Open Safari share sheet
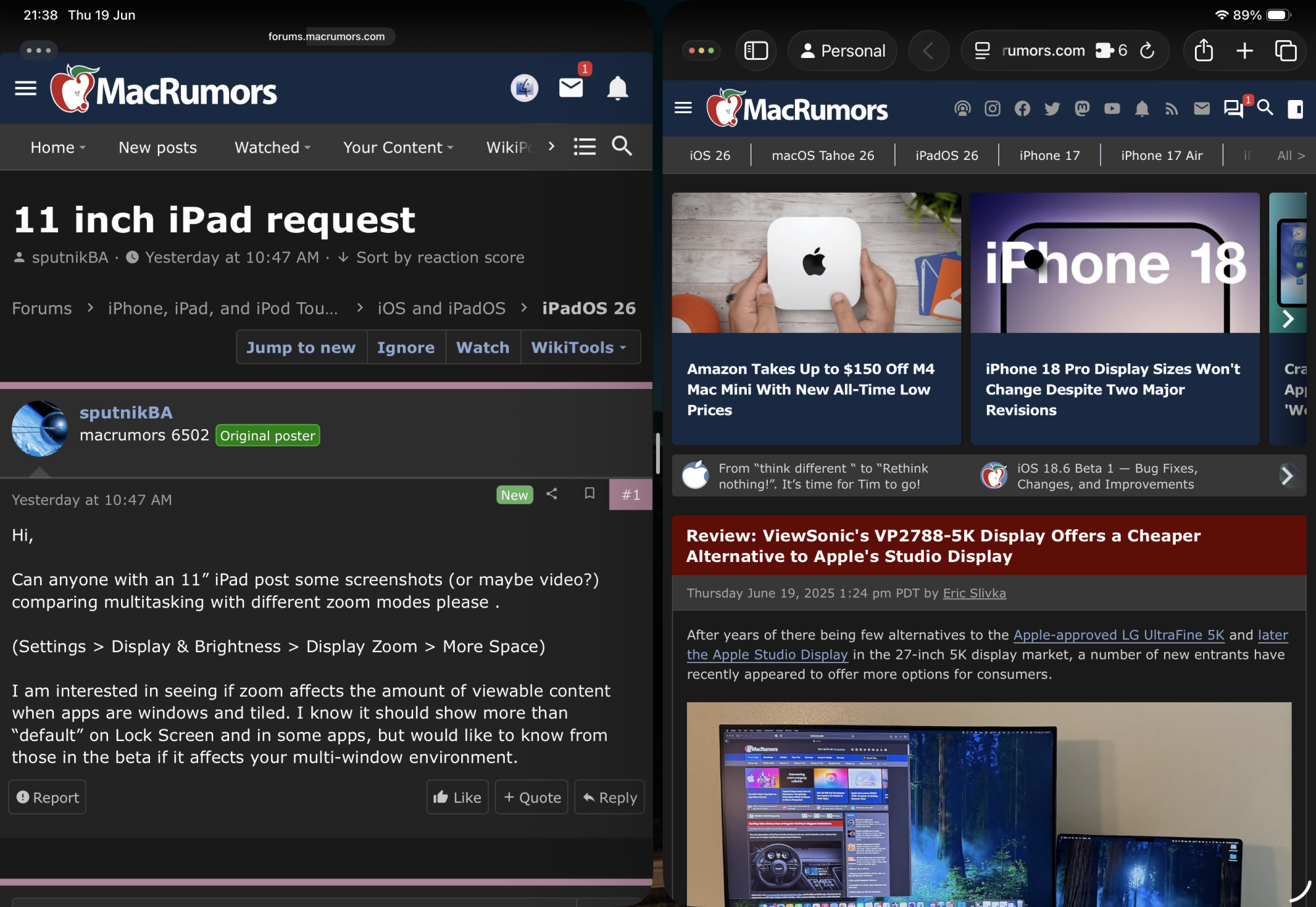The width and height of the screenshot is (1316, 907). (1203, 51)
